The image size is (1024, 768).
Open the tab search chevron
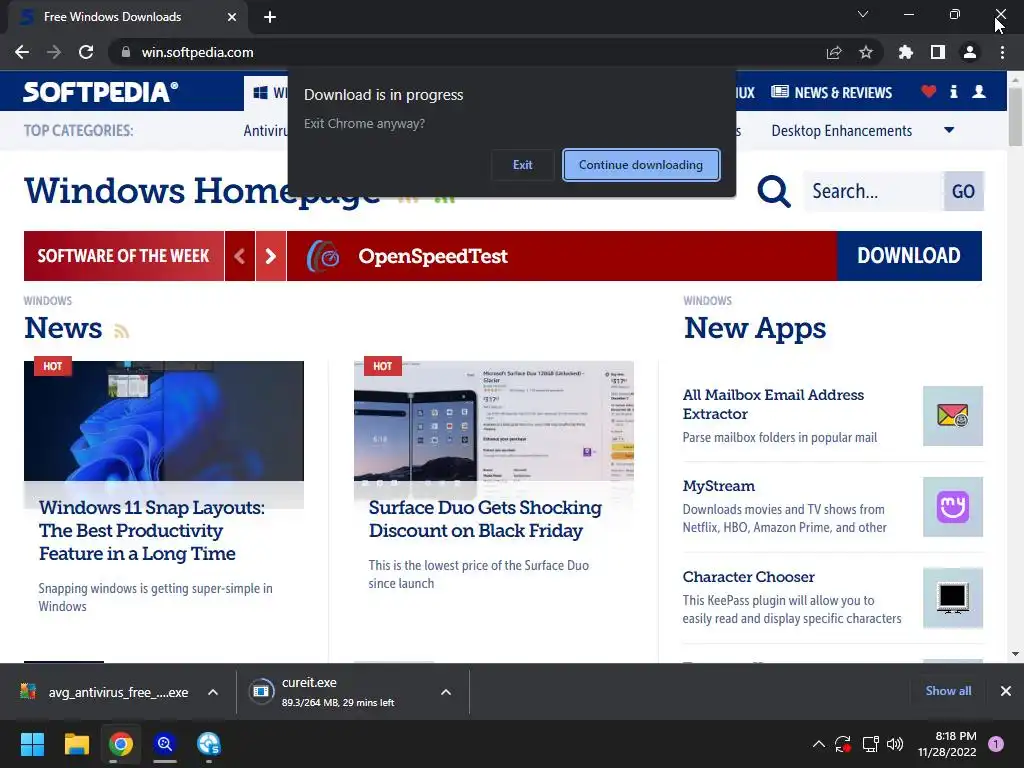pyautogui.click(x=863, y=14)
